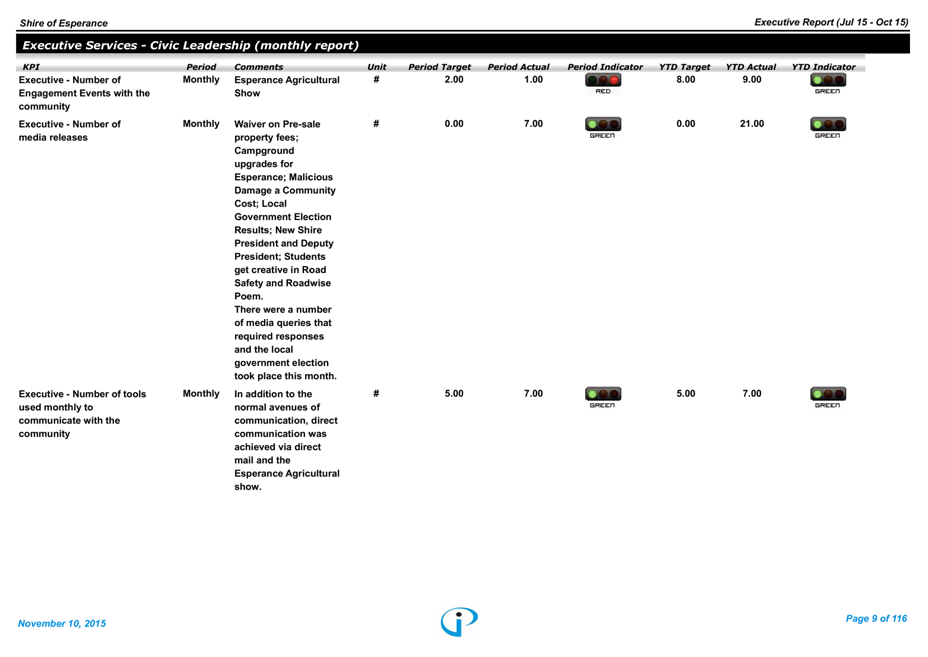Click the Esperance Agricultural Show comment in first row

286,86
